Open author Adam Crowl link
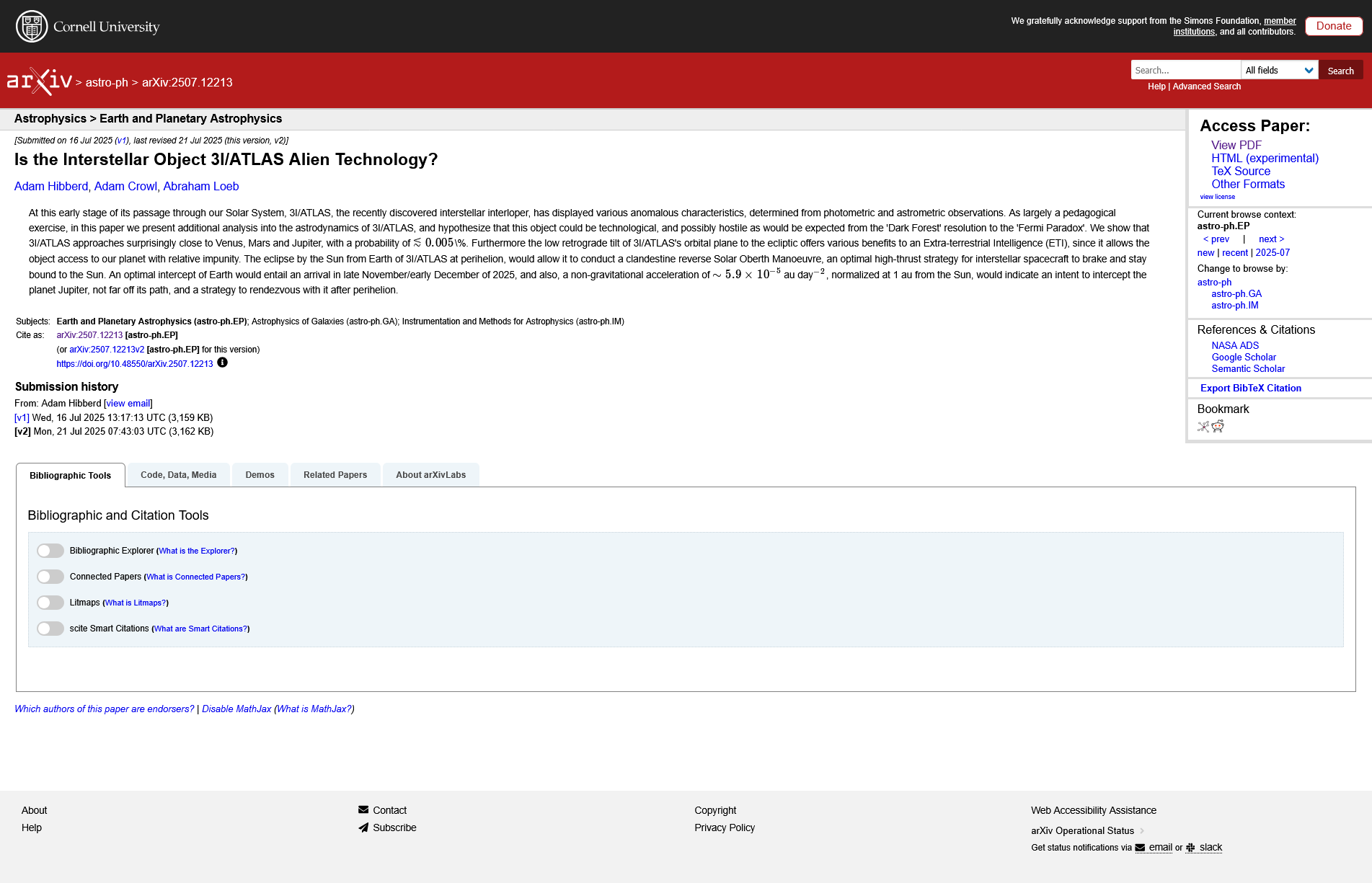Screen dimensions: 1372x883 [x=125, y=186]
